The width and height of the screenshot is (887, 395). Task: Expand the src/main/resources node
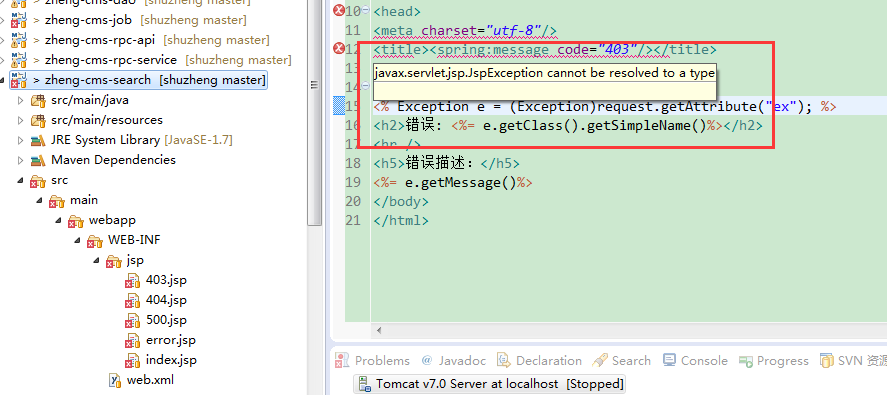pyautogui.click(x=21, y=121)
